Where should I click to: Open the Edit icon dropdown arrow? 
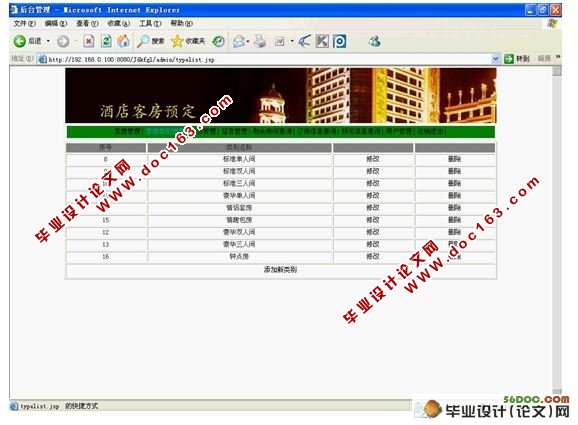pos(292,41)
